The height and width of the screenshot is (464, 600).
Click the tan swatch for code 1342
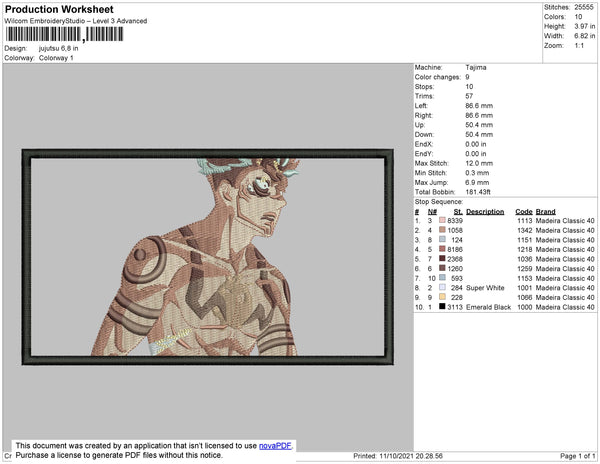442,230
